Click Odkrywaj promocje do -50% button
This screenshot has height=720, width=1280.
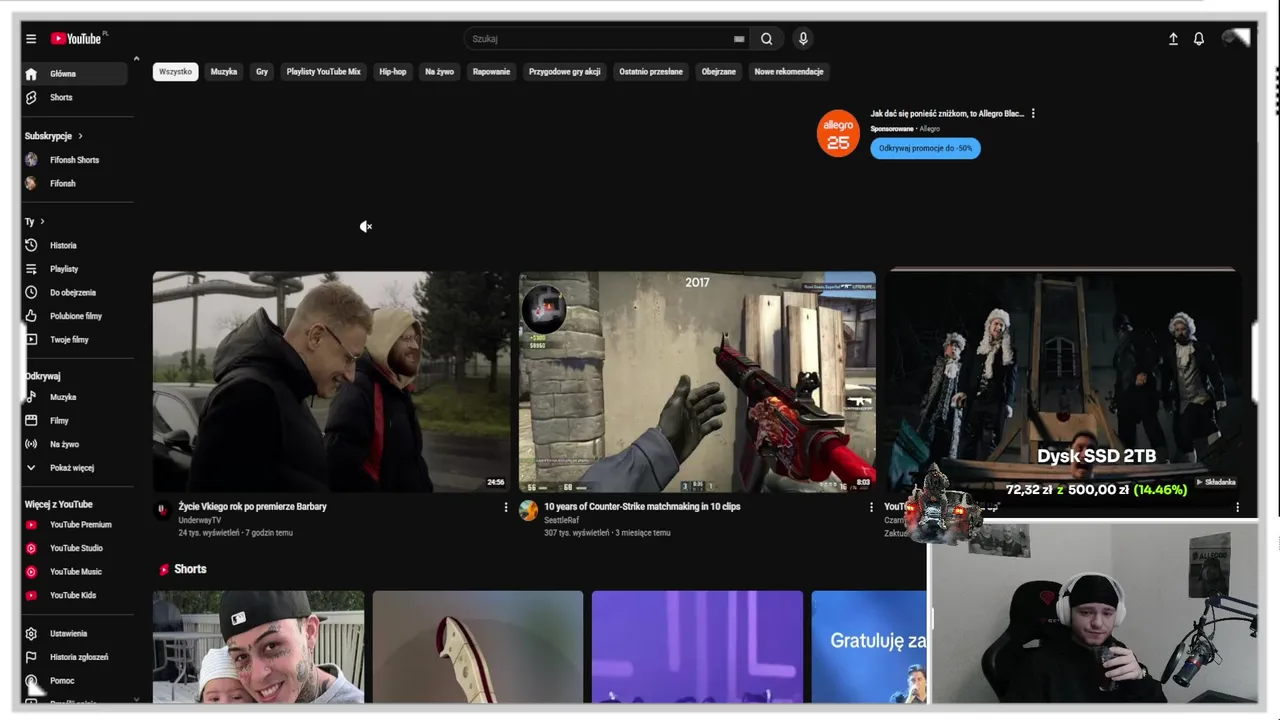point(925,148)
